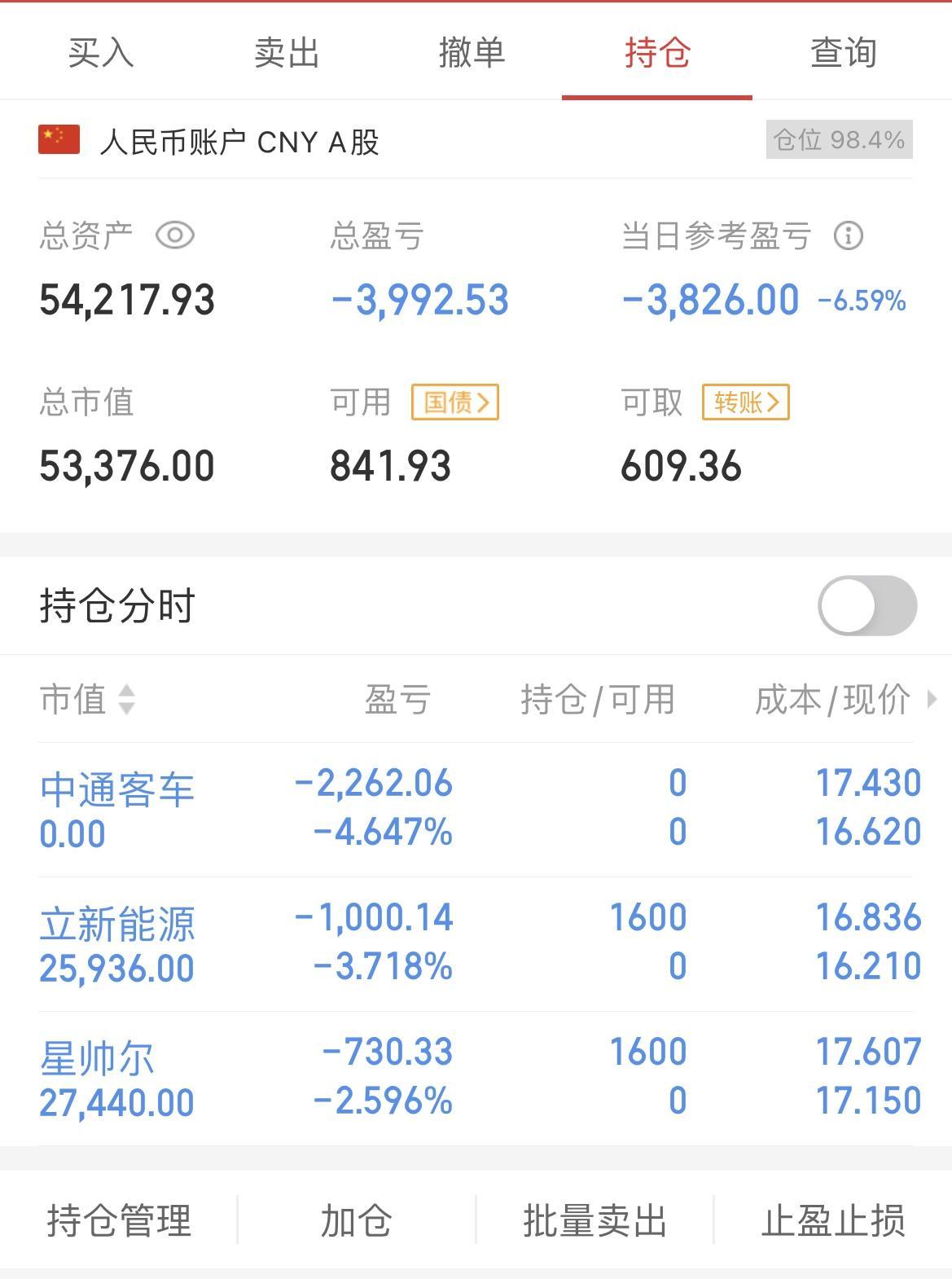Open 持仓管理 at the bottom
Viewport: 952px width, 1279px height.
(119, 1220)
